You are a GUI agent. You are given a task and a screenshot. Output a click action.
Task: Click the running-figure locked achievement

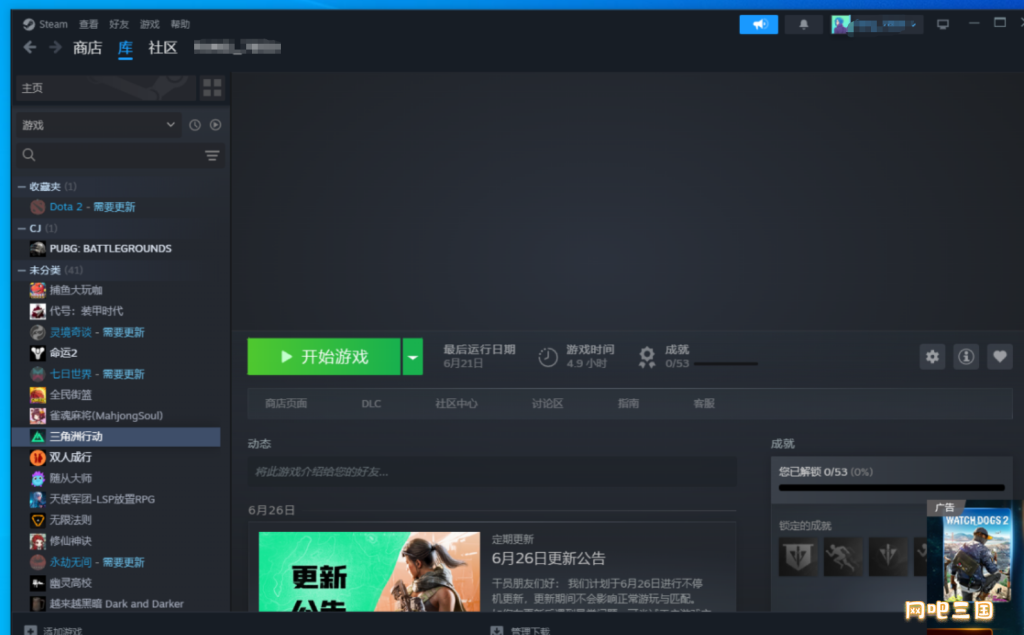click(x=843, y=557)
